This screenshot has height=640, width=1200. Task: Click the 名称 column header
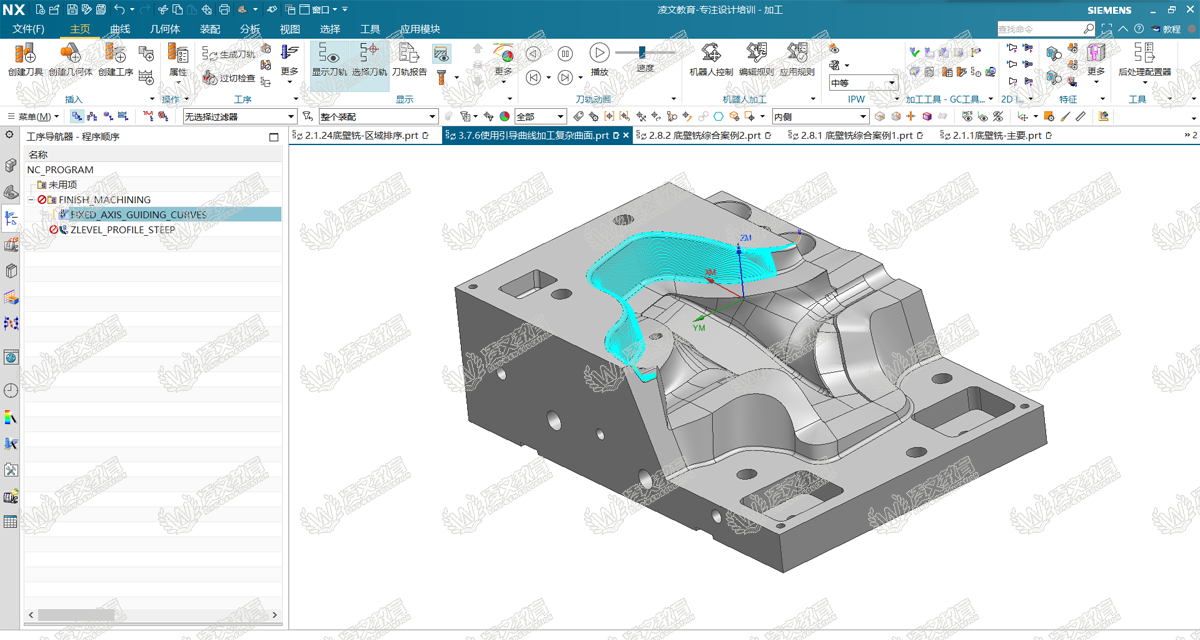pos(38,155)
